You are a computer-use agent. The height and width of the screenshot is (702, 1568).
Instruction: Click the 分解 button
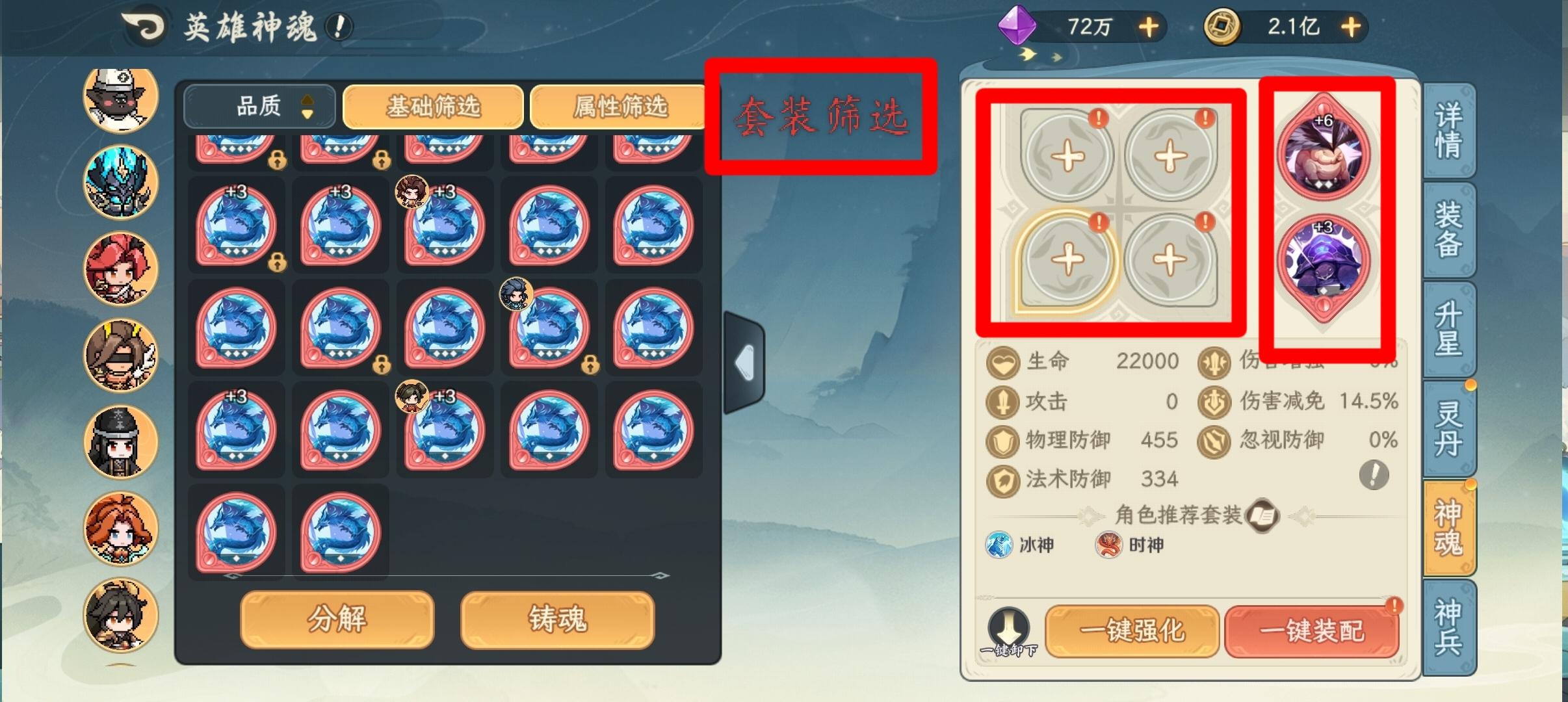click(x=337, y=619)
